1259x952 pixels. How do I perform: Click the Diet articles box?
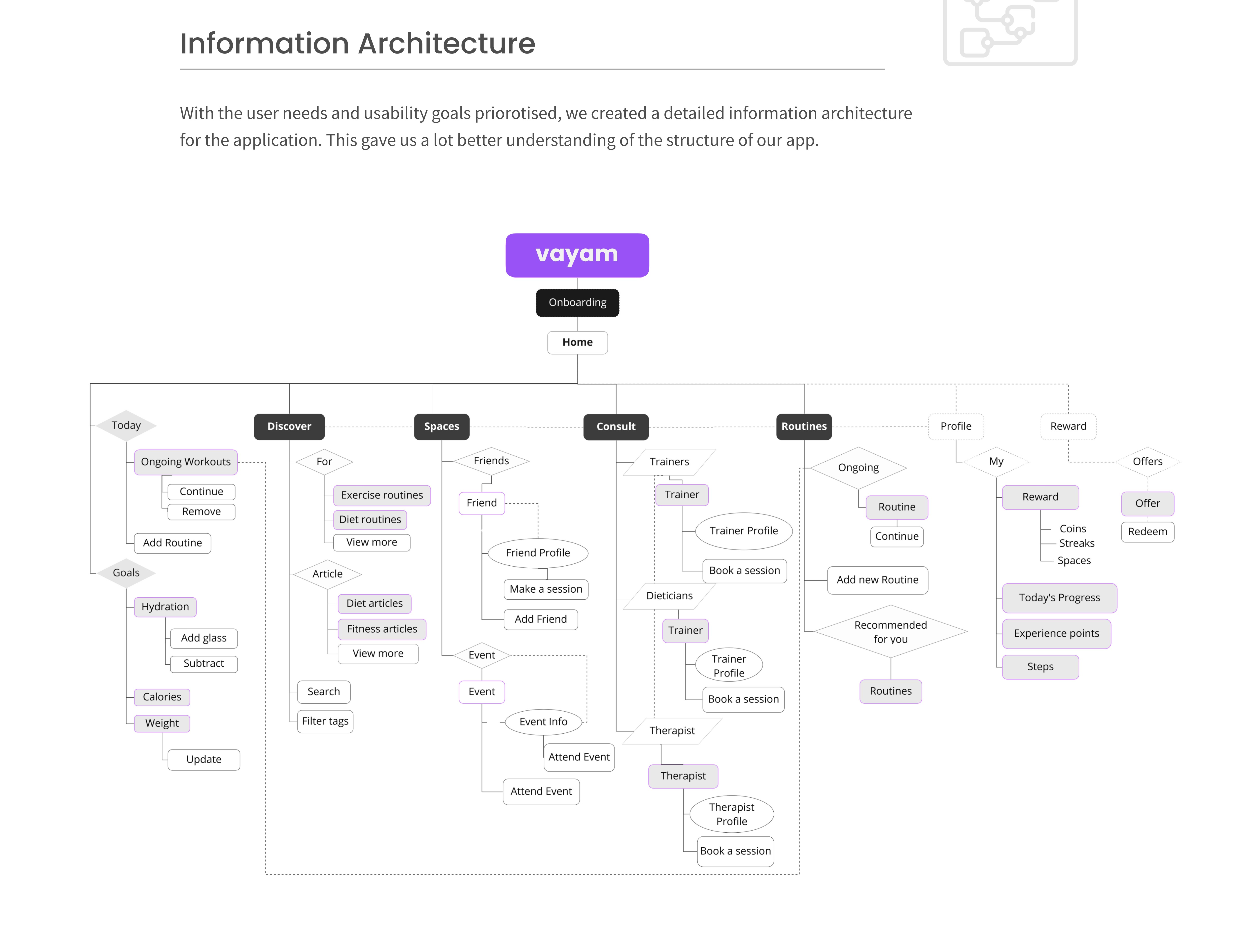point(375,603)
